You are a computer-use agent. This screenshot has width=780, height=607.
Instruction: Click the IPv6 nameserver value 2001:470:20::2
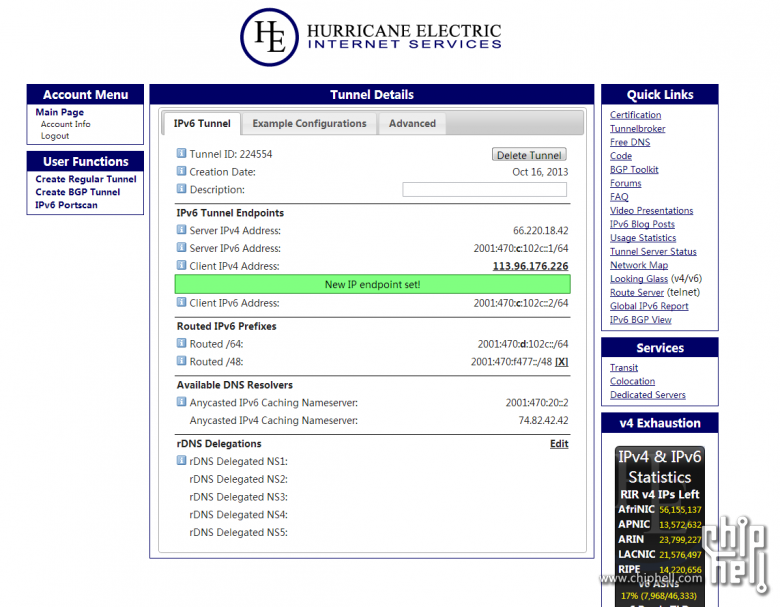537,403
